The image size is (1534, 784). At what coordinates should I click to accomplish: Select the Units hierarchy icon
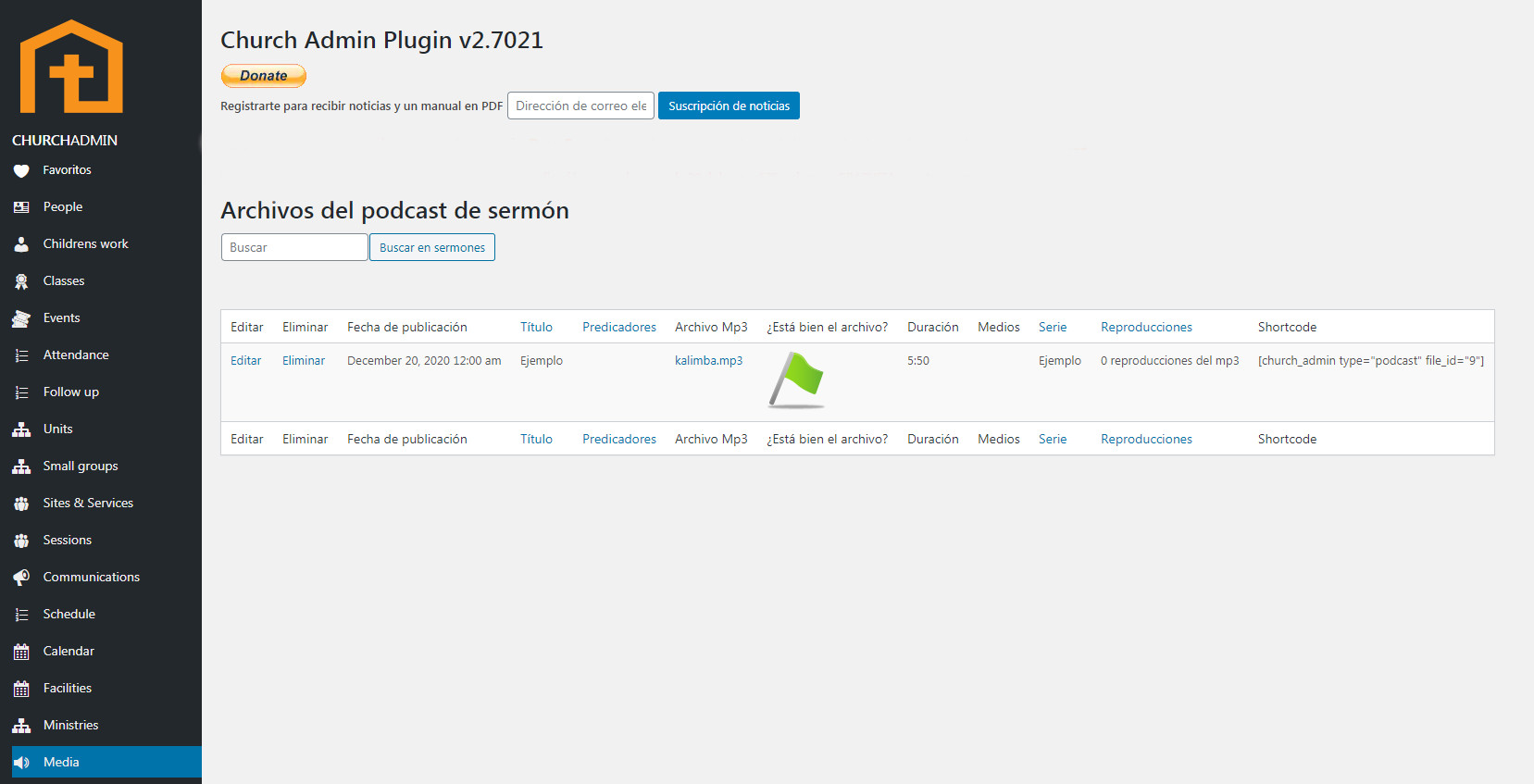click(21, 429)
